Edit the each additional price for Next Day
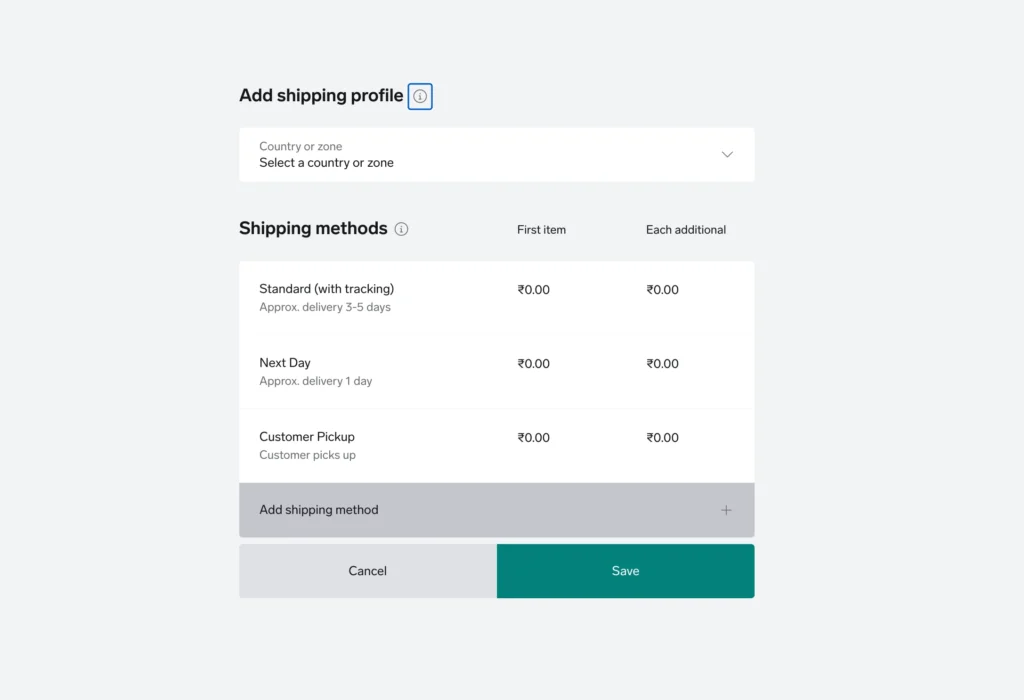1024x700 pixels. [662, 363]
